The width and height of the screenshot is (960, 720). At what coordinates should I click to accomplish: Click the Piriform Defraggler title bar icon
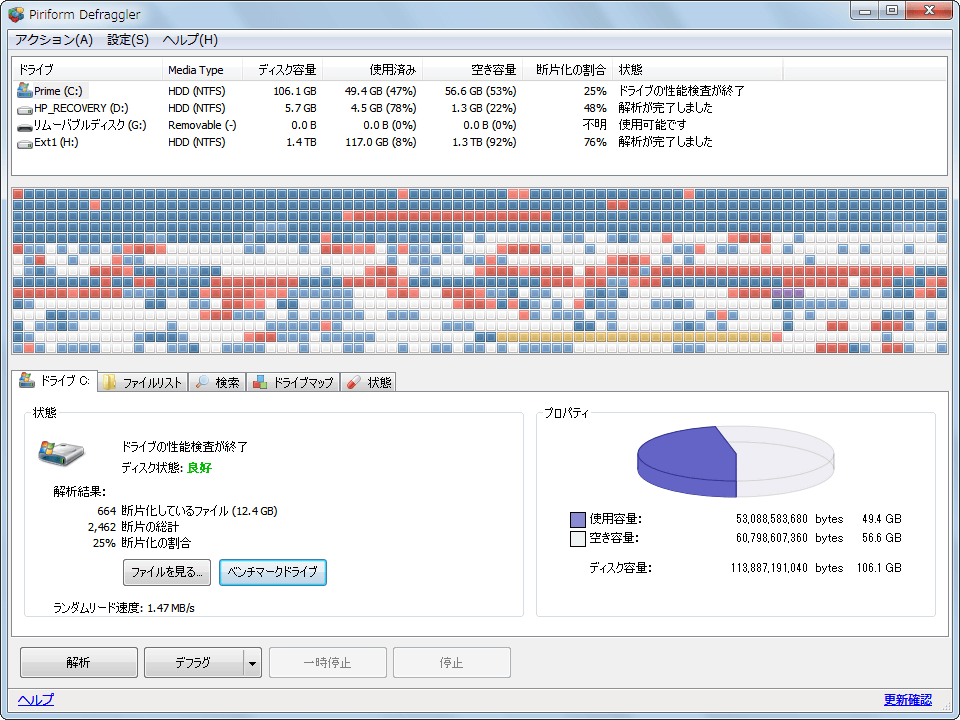[16, 14]
